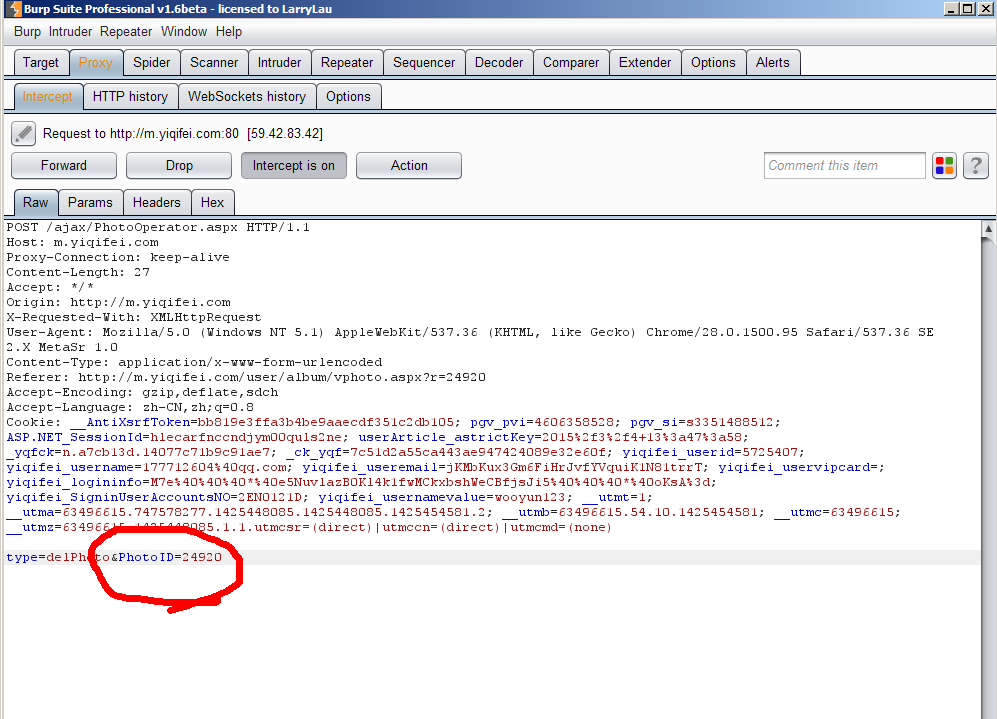Click the X-Requested-With header line
The width and height of the screenshot is (997, 719).
click(x=134, y=317)
